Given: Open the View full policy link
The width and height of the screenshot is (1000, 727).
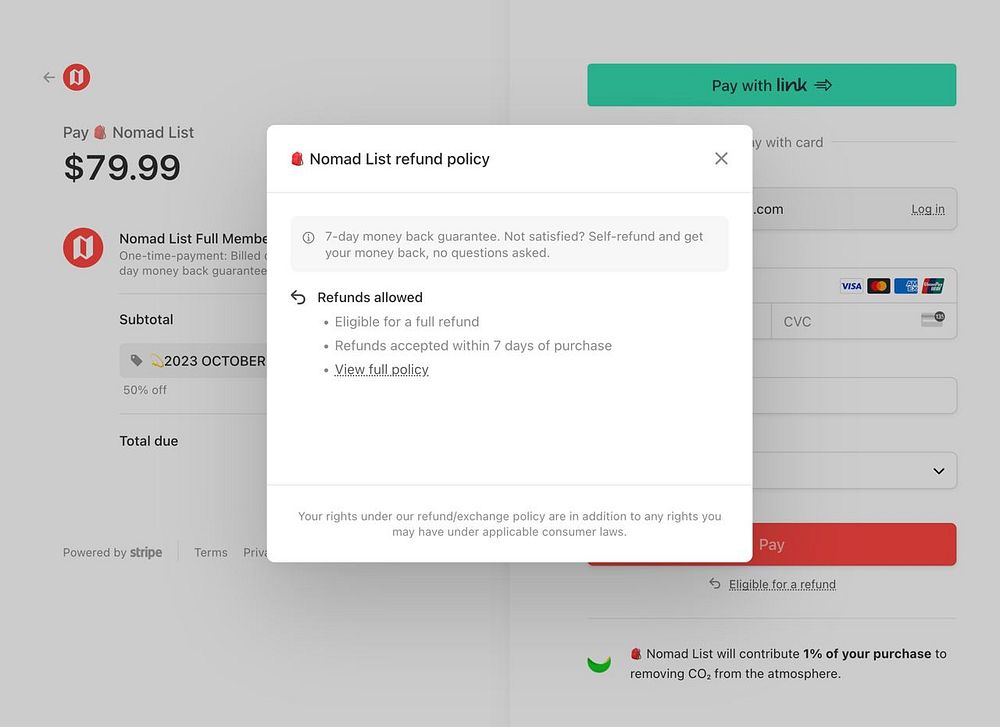Looking at the screenshot, I should coord(381,369).
